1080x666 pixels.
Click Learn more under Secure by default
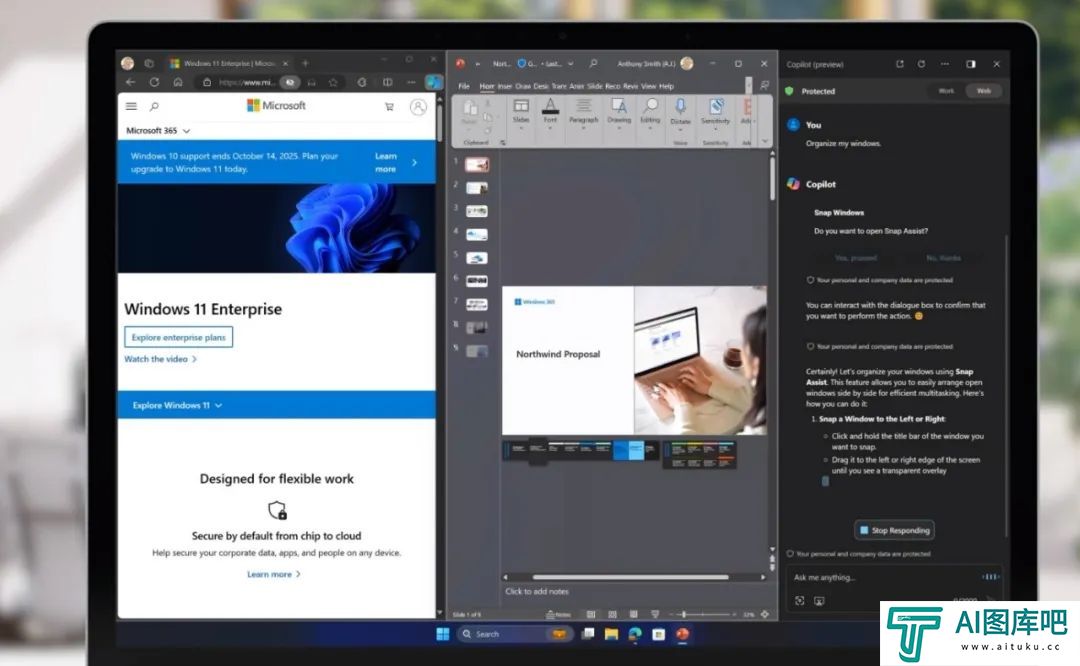[273, 574]
